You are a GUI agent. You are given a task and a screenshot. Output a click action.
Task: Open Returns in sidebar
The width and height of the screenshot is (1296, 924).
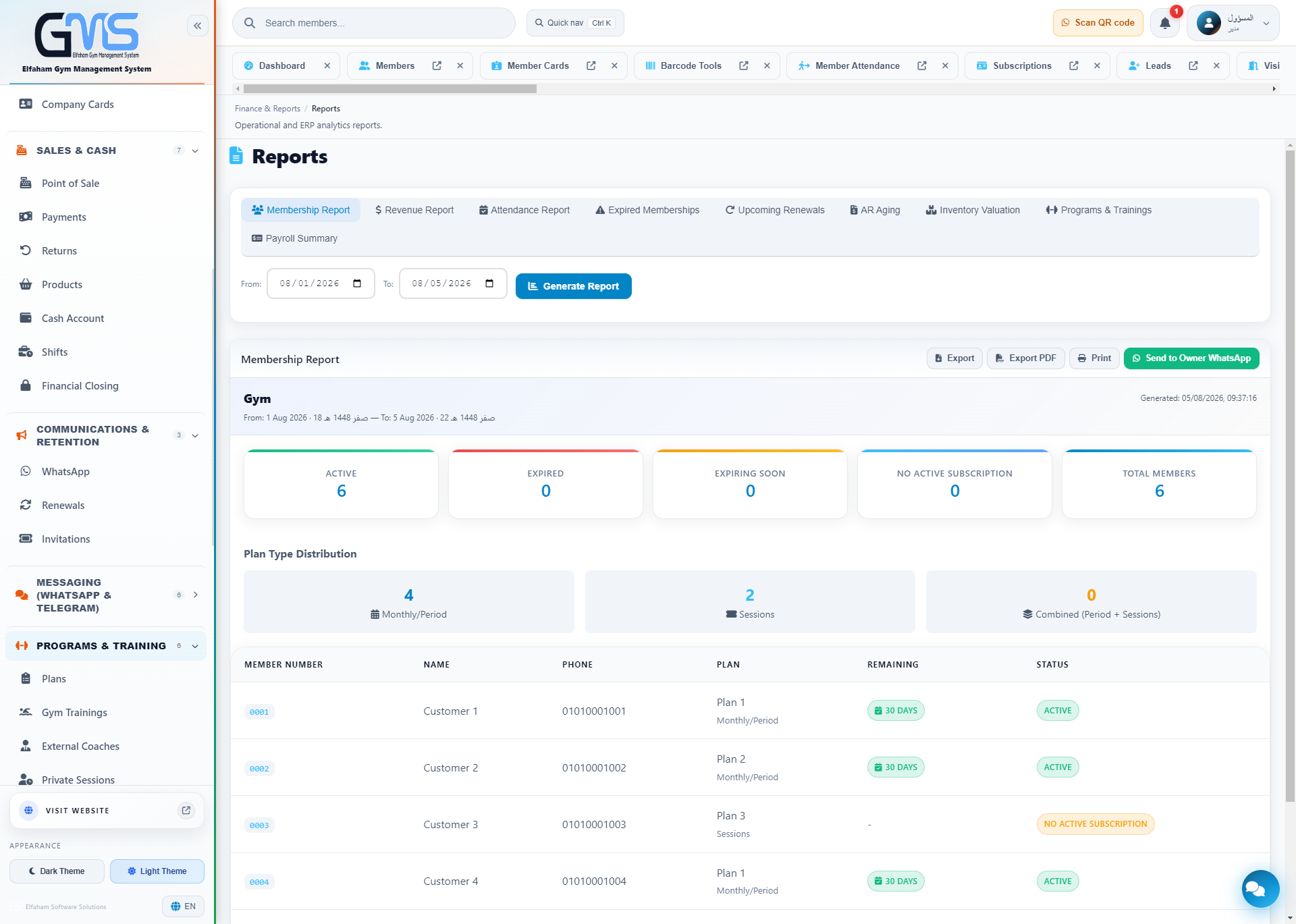106,251
